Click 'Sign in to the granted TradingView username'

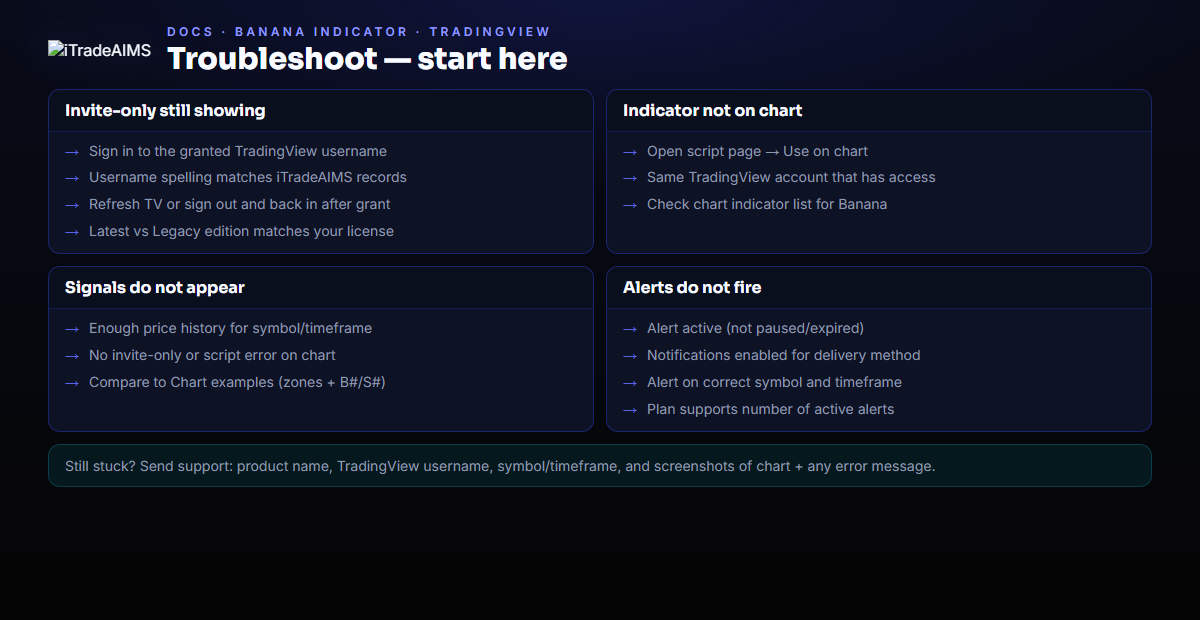238,151
